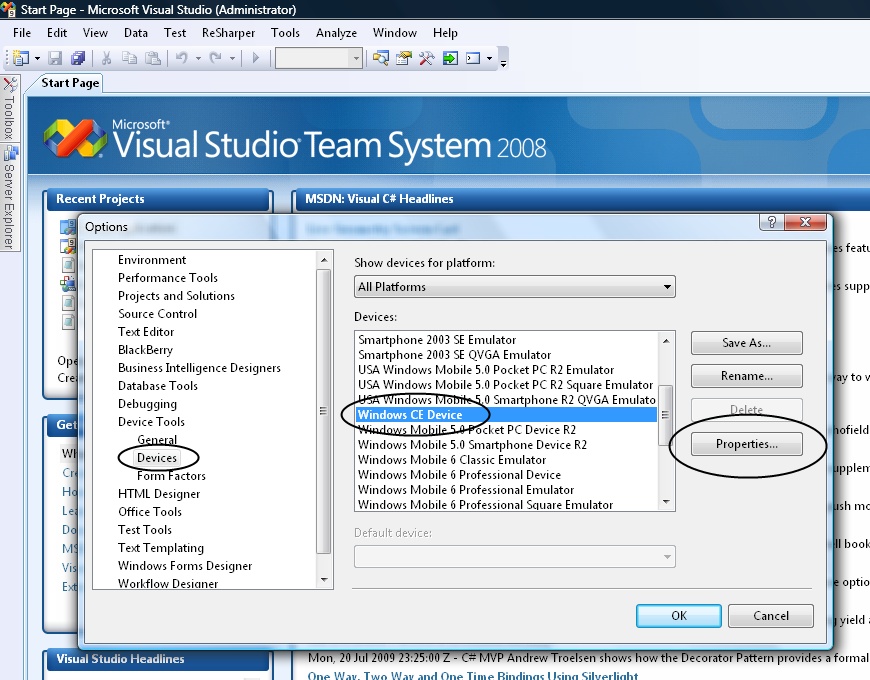Click the greyed-out Delete button
The width and height of the screenshot is (870, 680).
click(746, 409)
